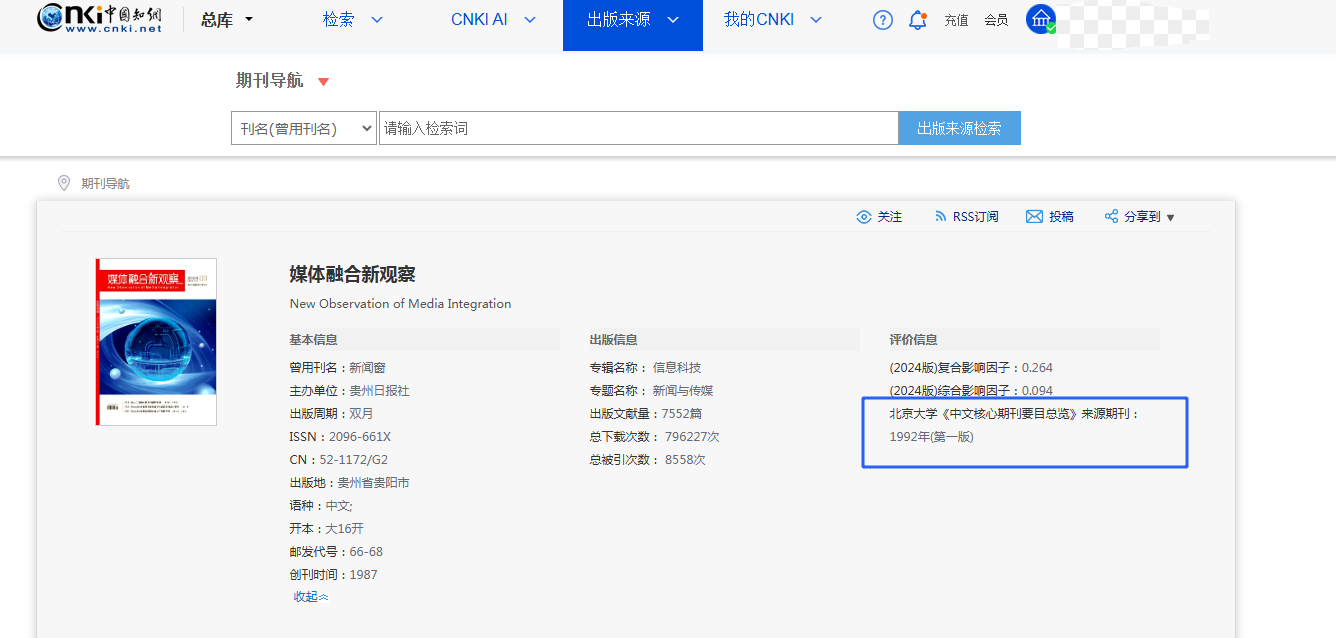
Task: Click the location pin breadcrumb icon
Action: pos(64,183)
